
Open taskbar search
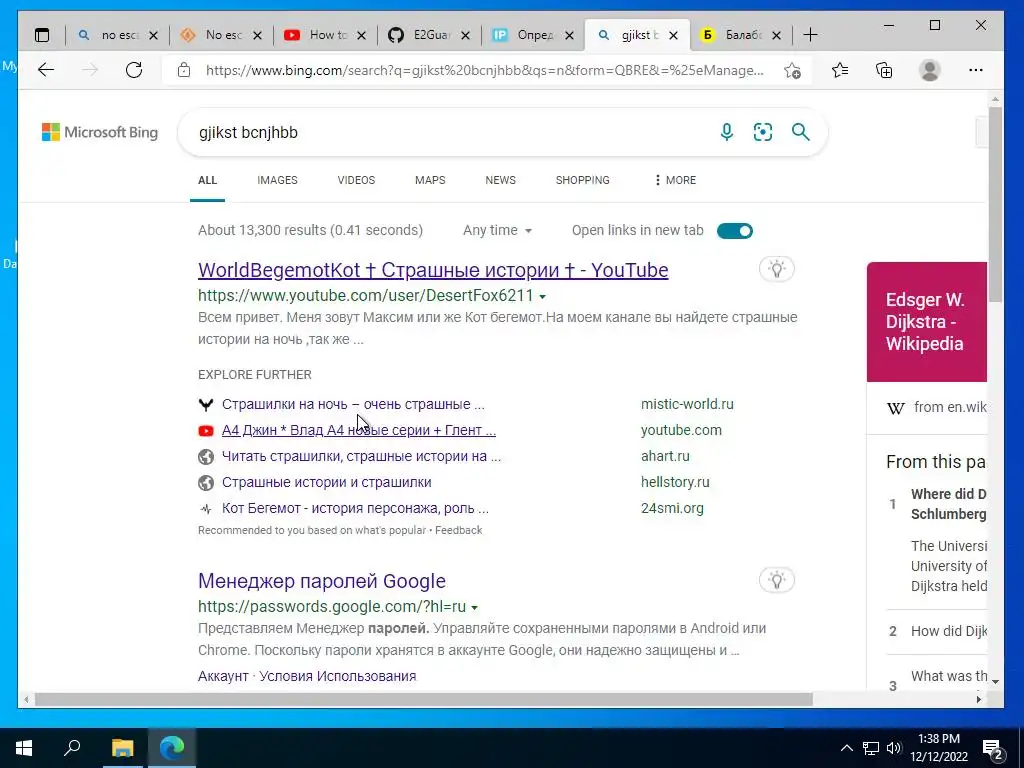coord(72,748)
